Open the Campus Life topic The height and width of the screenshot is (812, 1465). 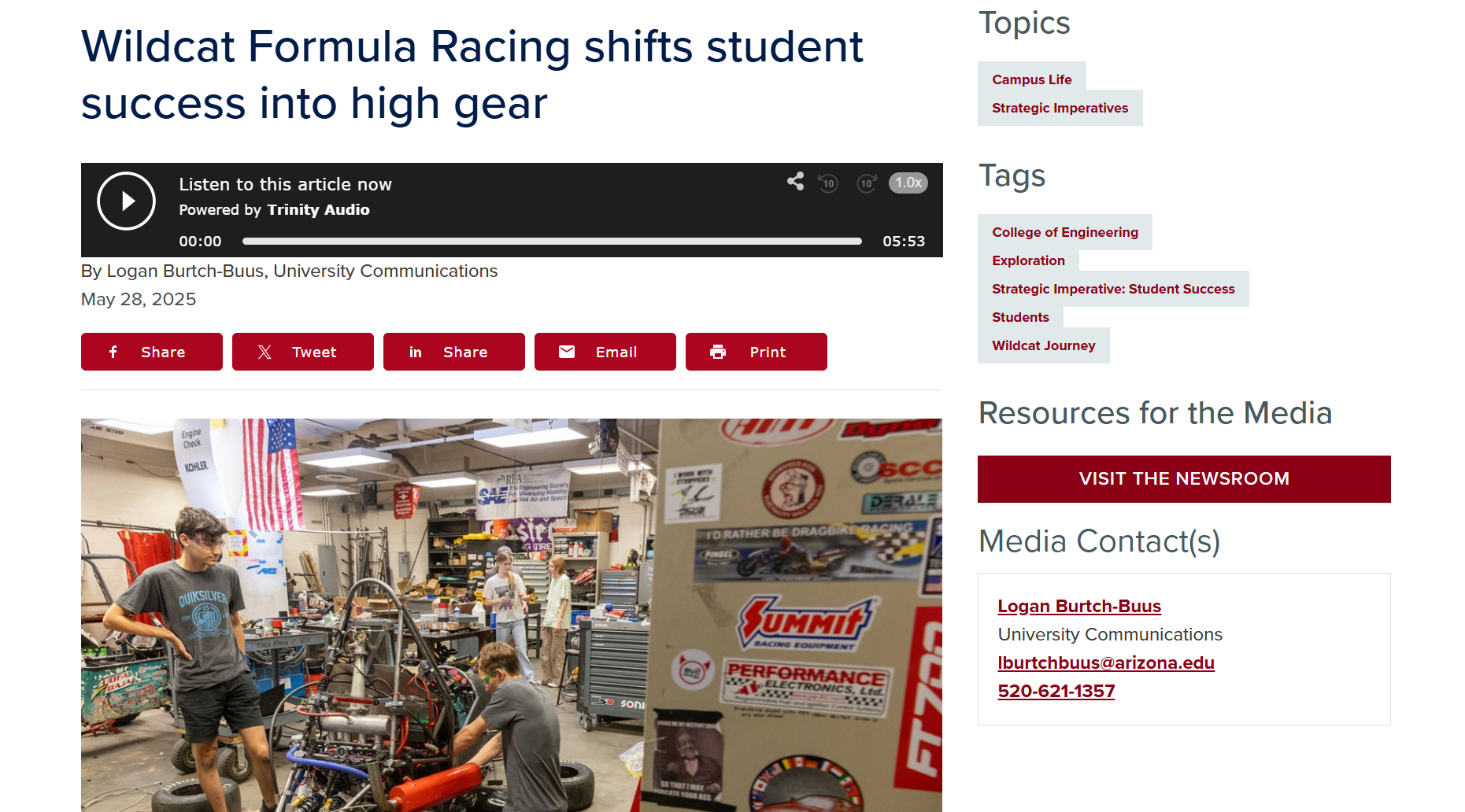tap(1032, 79)
